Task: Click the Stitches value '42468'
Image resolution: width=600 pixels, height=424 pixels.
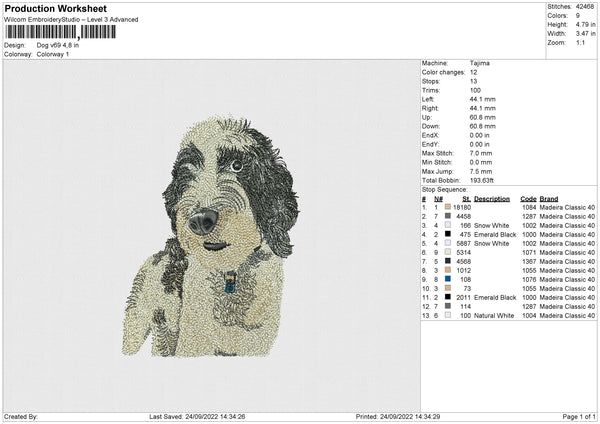Action: tap(585, 7)
